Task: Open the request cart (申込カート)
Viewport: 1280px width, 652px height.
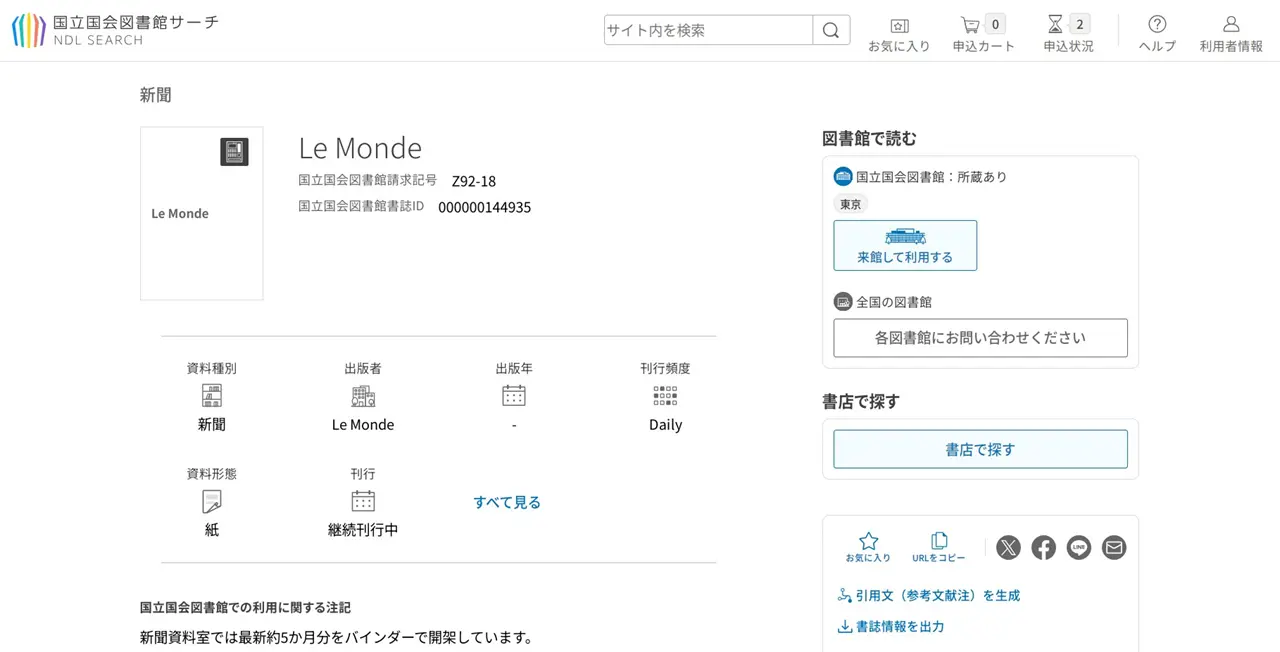Action: [x=983, y=34]
